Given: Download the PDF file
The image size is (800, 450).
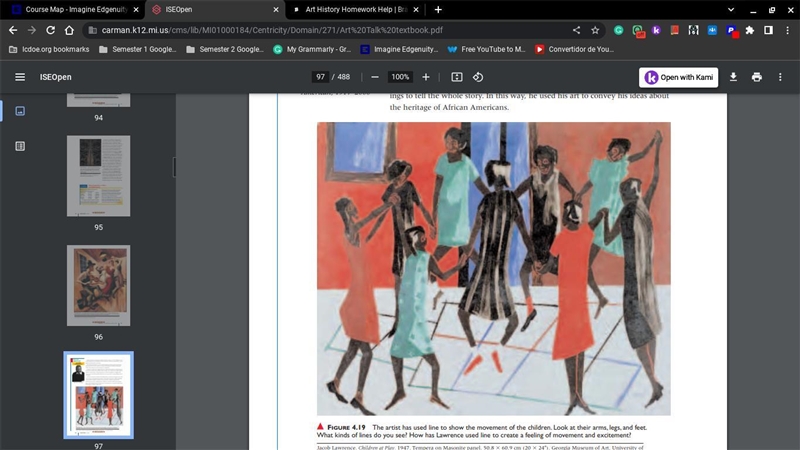Looking at the screenshot, I should point(733,77).
